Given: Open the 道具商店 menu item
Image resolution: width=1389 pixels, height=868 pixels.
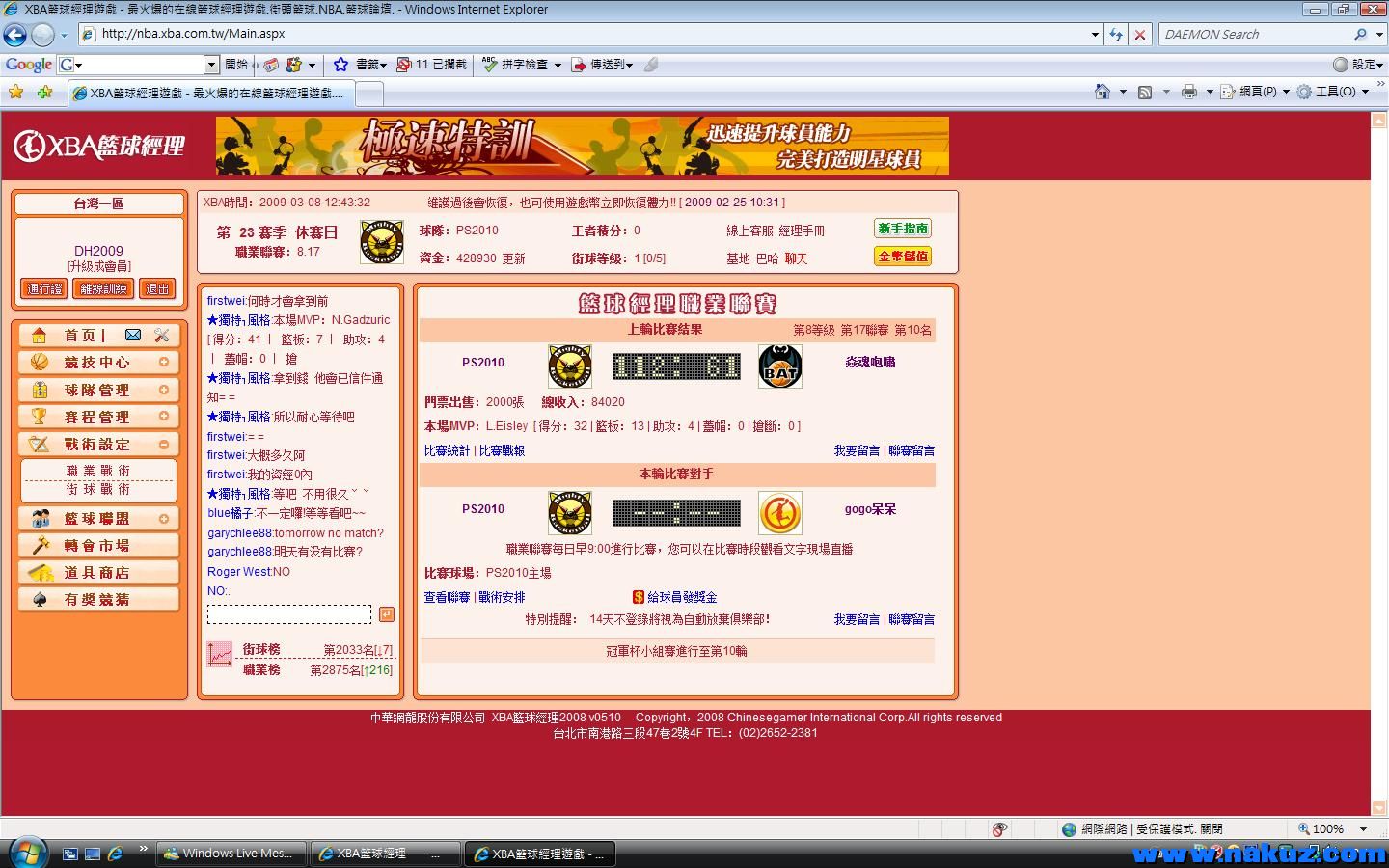Looking at the screenshot, I should pos(97,572).
